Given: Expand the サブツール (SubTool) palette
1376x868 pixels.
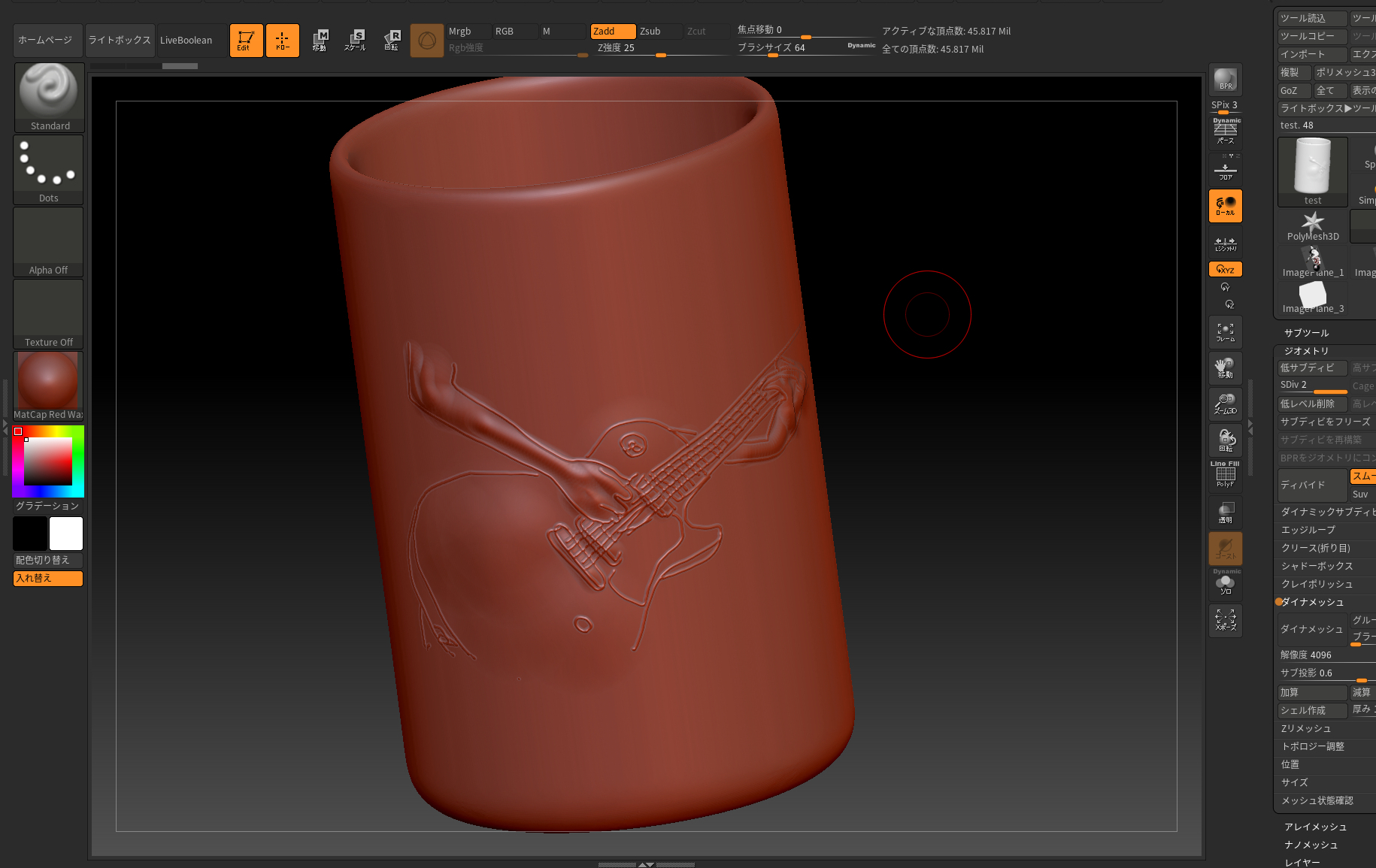Looking at the screenshot, I should pos(1306,333).
